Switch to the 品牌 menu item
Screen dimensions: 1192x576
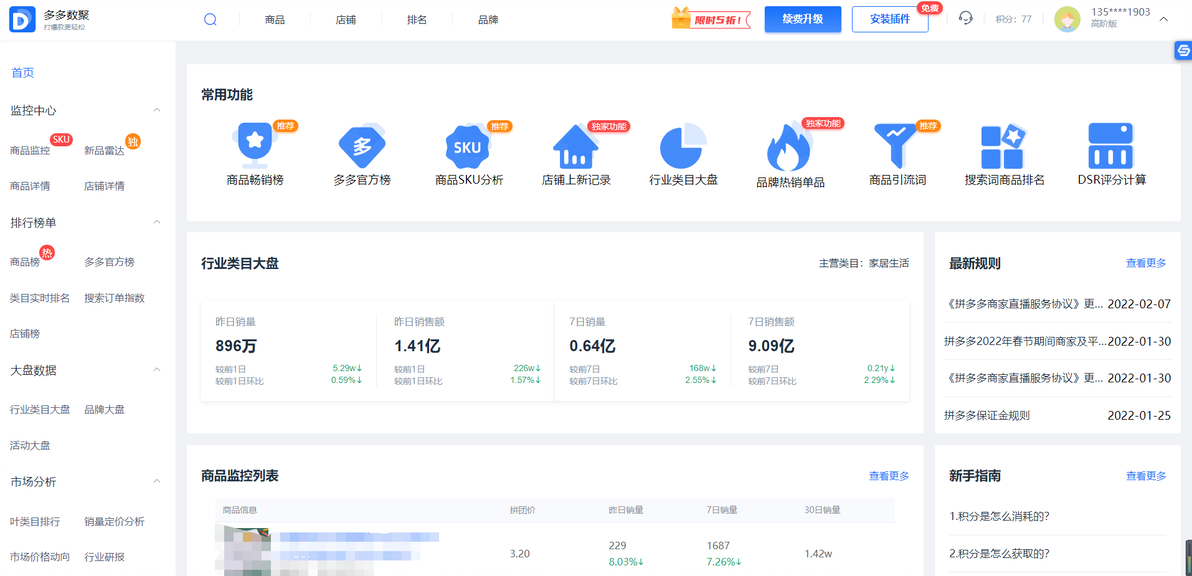click(487, 18)
